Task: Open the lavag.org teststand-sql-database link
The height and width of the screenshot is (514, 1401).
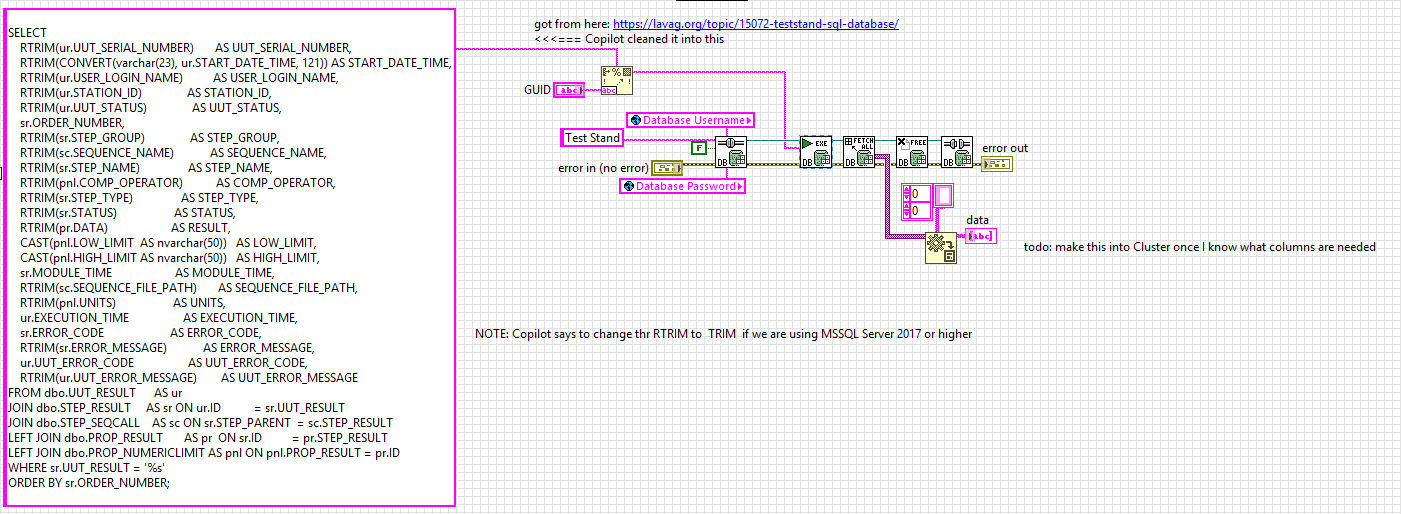Action: (x=755, y=23)
